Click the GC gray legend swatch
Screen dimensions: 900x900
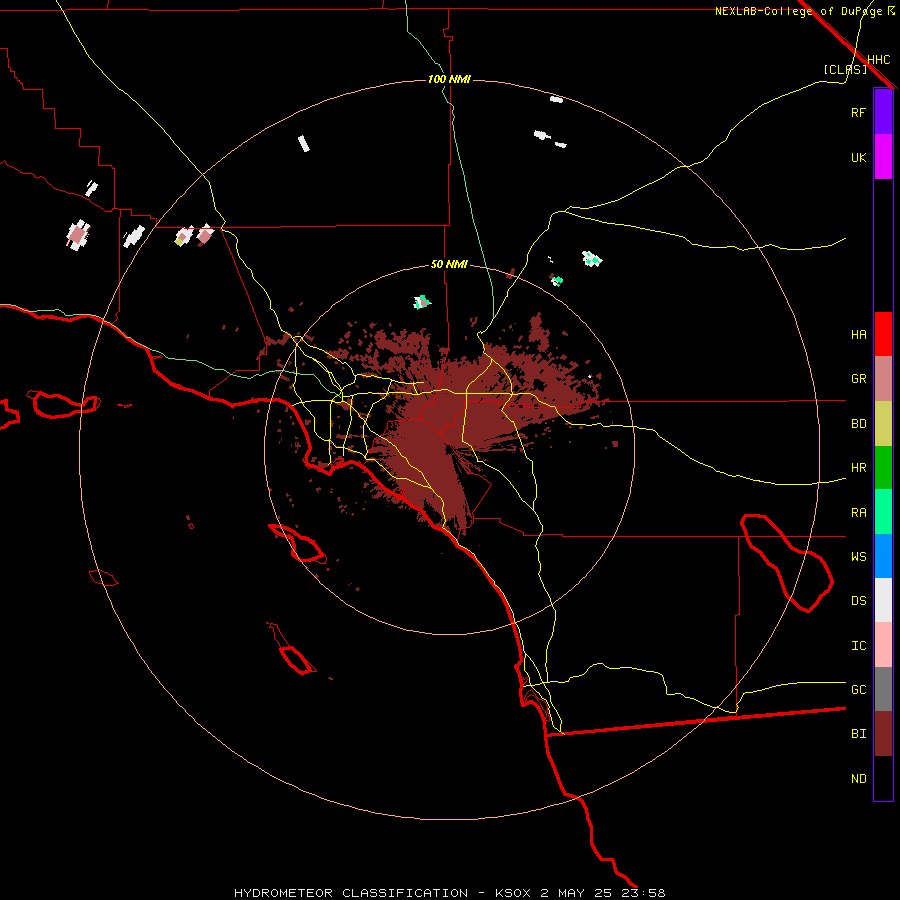click(883, 689)
